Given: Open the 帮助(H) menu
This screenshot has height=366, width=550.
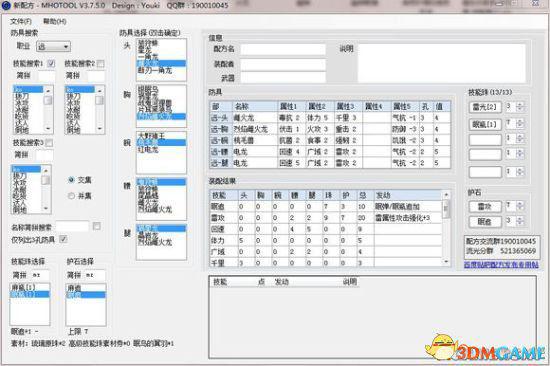Looking at the screenshot, I should [x=54, y=21].
